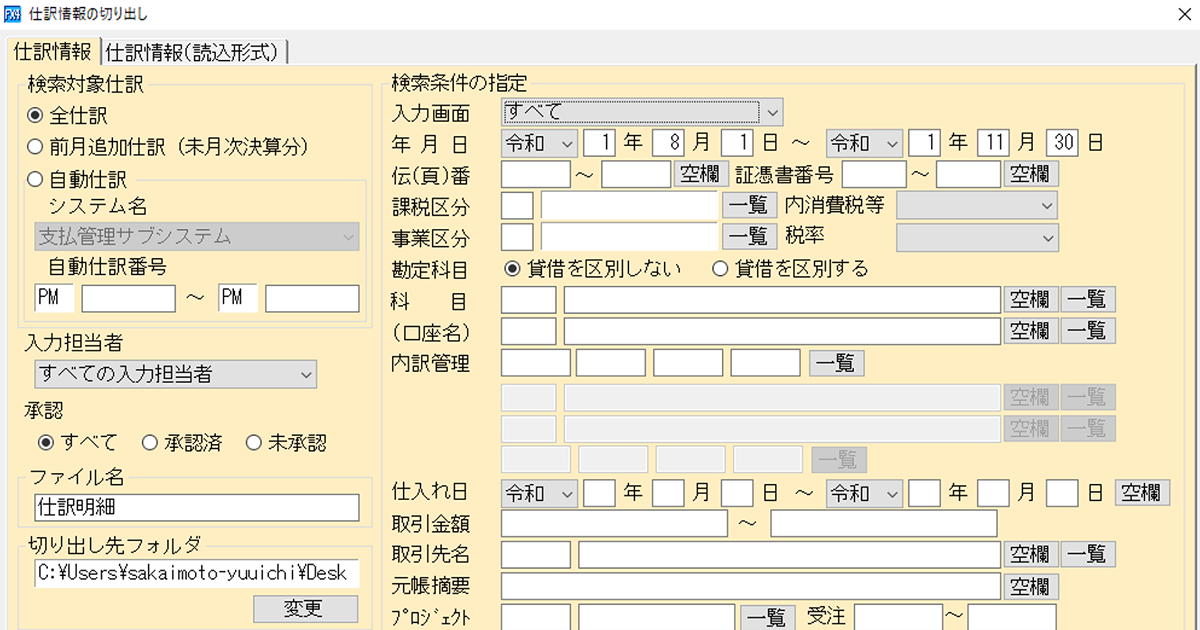This screenshot has height=630, width=1200.
Task: Click 空欄 next to 元帳摘要
Action: tap(1031, 586)
